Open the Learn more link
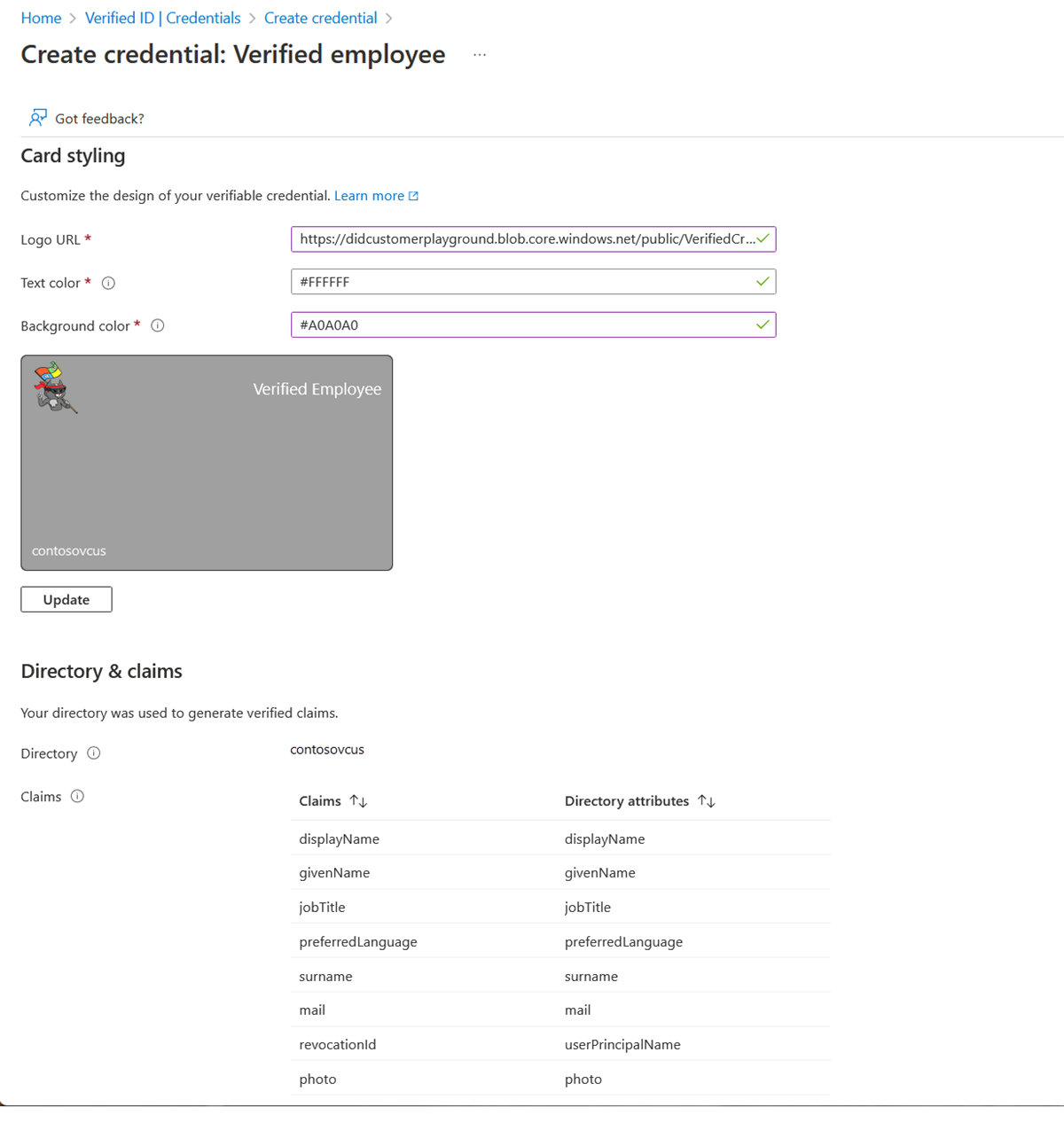The width and height of the screenshot is (1064, 1146). 369,196
